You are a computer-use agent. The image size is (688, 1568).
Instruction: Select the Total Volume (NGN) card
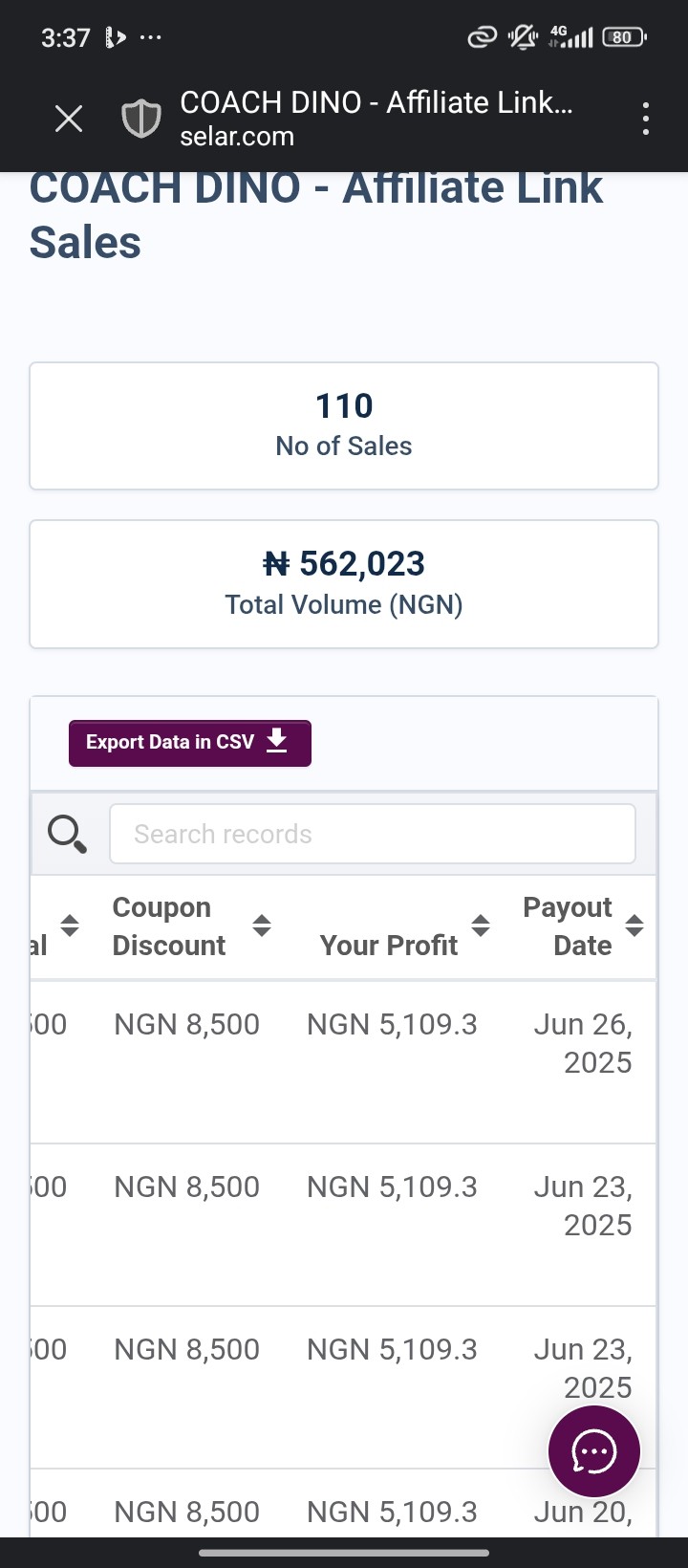point(344,584)
